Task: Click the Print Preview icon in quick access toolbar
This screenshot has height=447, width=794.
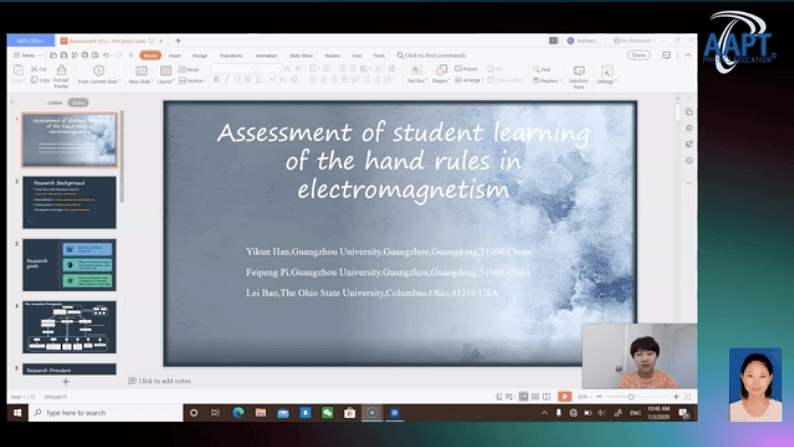Action: coord(95,55)
